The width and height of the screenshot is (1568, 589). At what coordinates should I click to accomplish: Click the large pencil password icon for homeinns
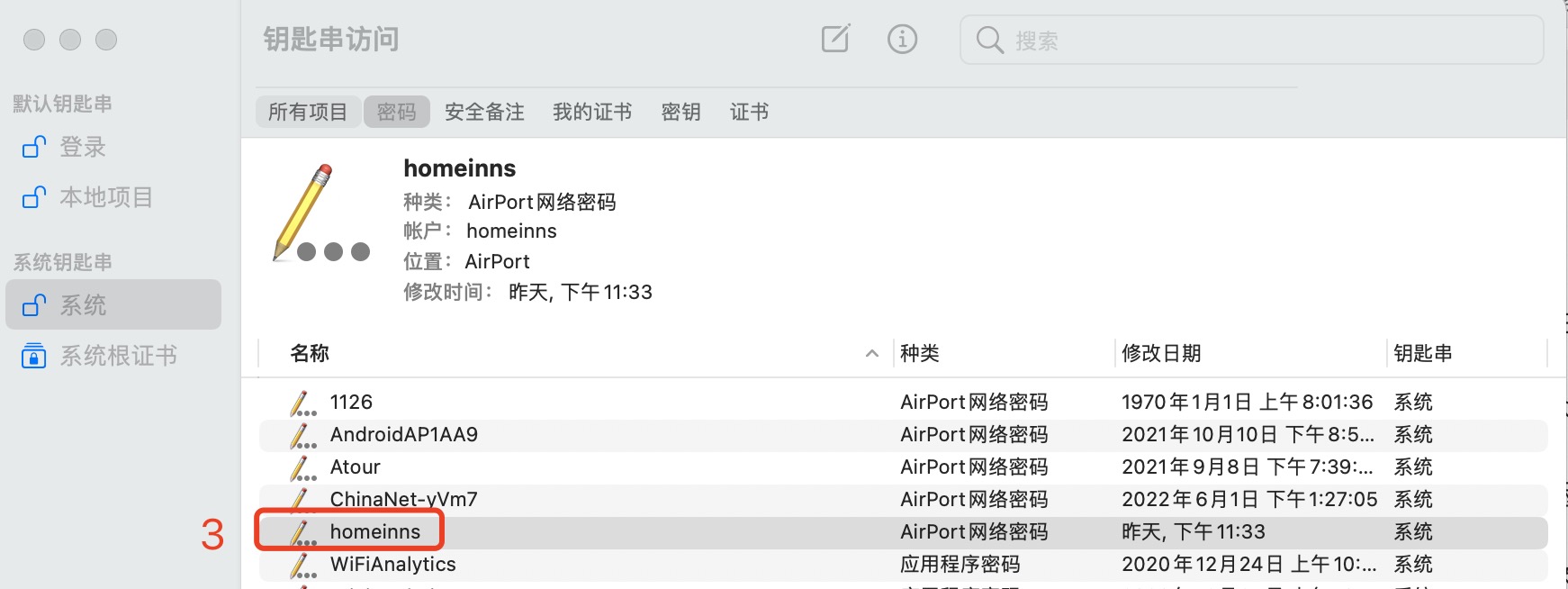tap(320, 213)
